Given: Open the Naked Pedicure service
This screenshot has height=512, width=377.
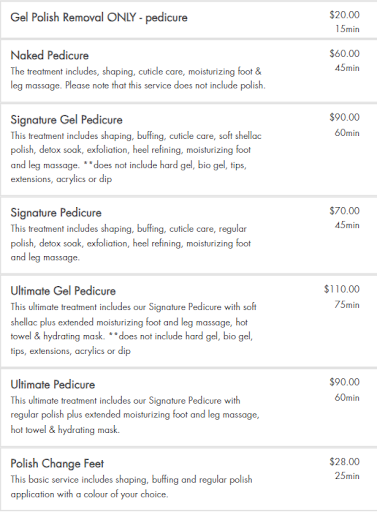Looking at the screenshot, I should (x=50, y=55).
